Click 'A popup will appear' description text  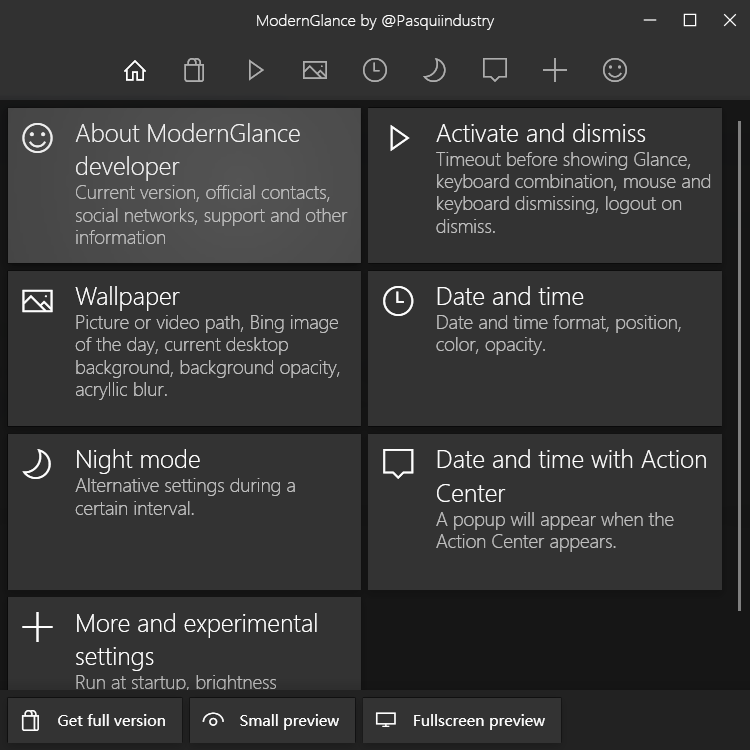(x=555, y=530)
